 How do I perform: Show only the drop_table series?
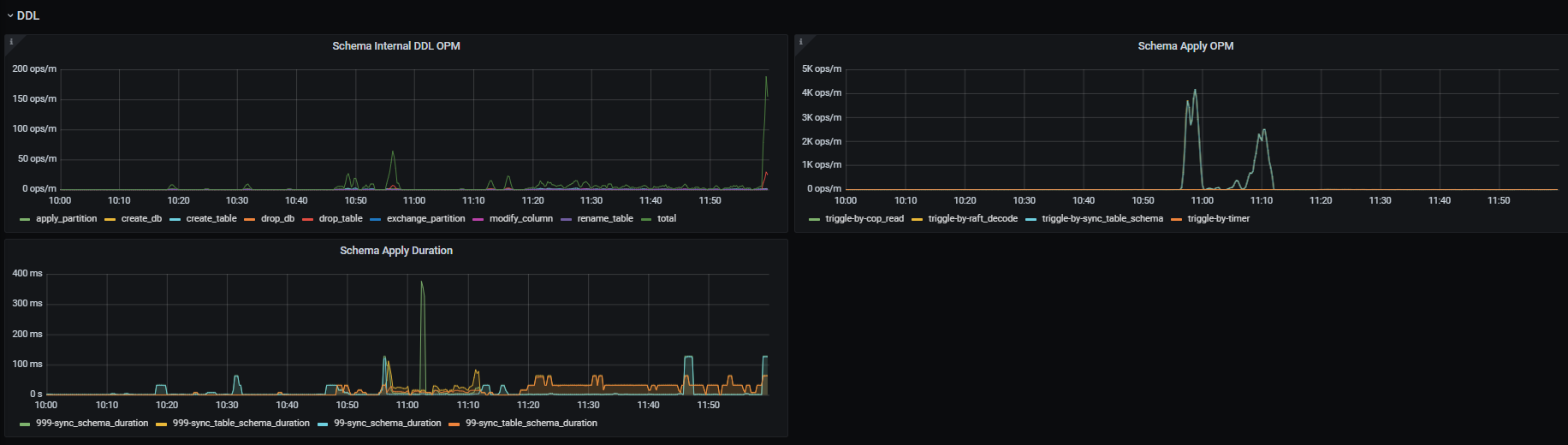341,219
